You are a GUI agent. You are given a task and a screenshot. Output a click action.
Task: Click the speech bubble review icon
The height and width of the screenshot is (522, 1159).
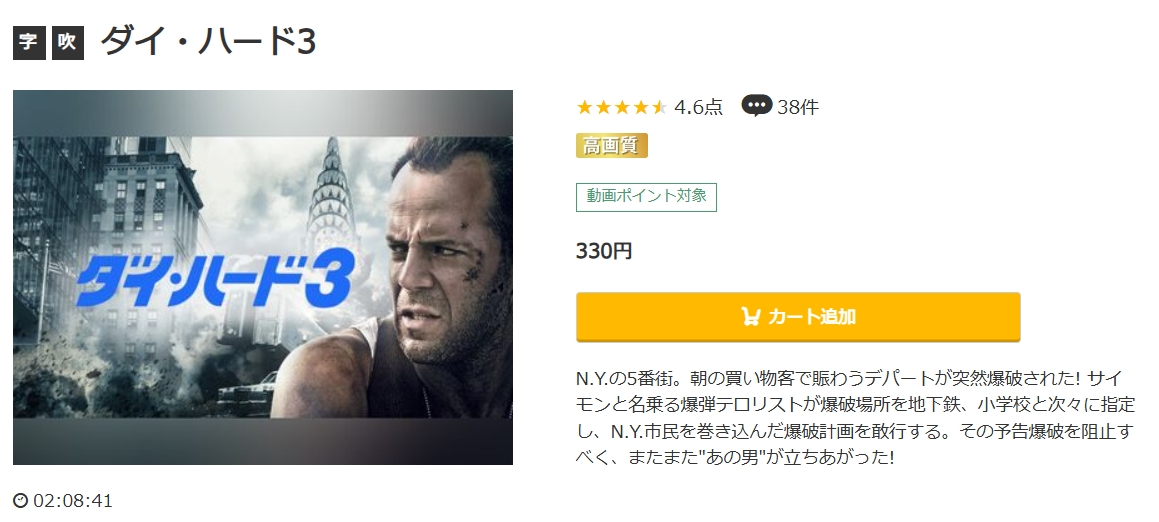tap(756, 106)
